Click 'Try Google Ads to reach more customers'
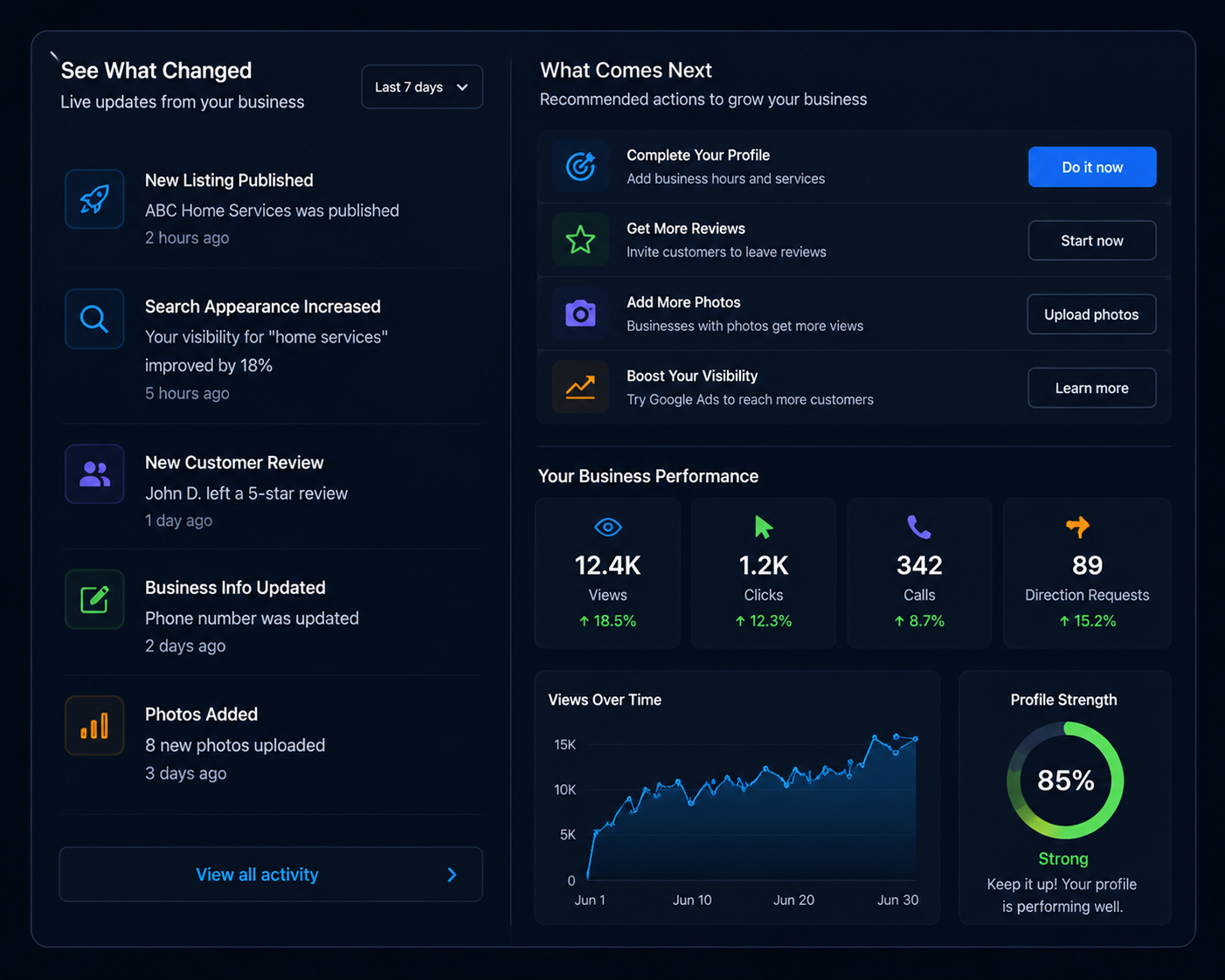Image resolution: width=1225 pixels, height=980 pixels. (x=750, y=399)
